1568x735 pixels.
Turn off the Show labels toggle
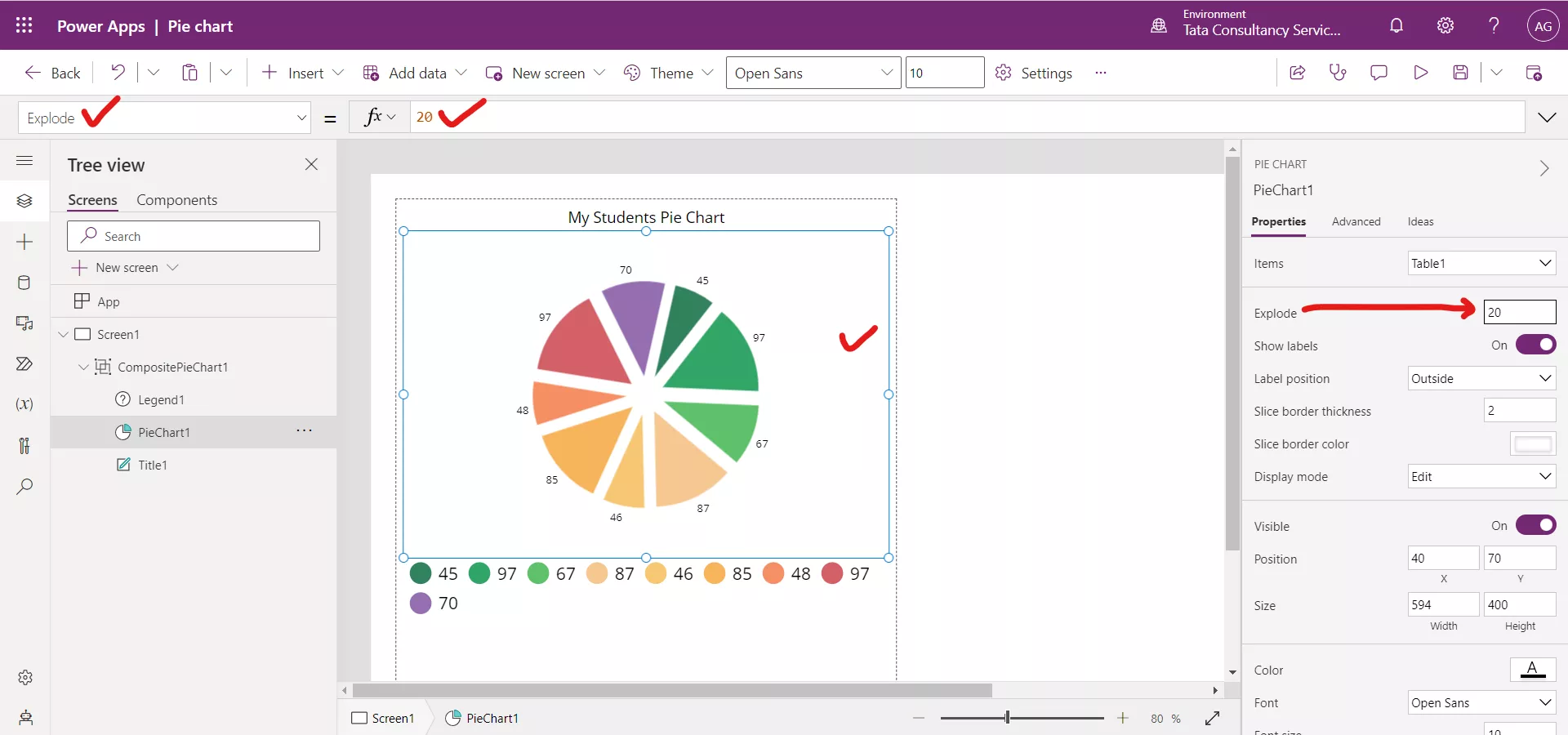(1537, 345)
